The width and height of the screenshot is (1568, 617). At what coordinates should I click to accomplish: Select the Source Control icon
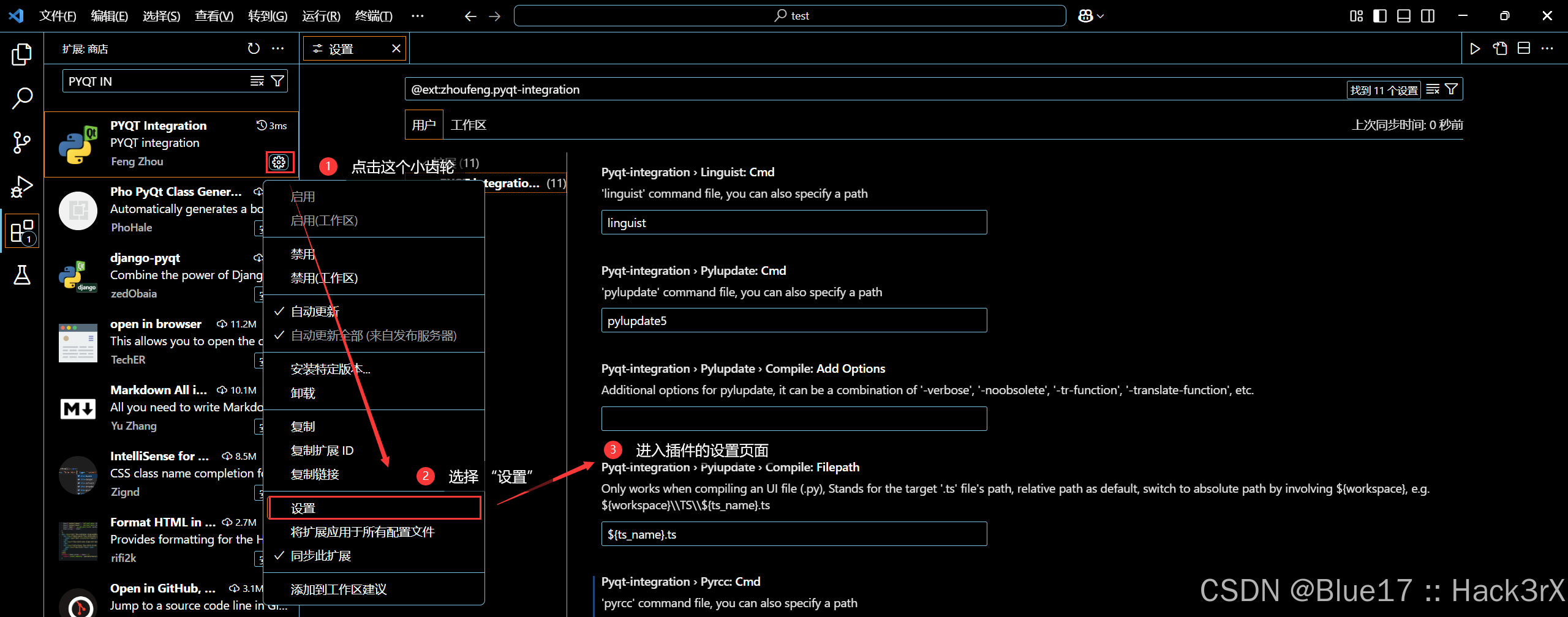pos(21,142)
